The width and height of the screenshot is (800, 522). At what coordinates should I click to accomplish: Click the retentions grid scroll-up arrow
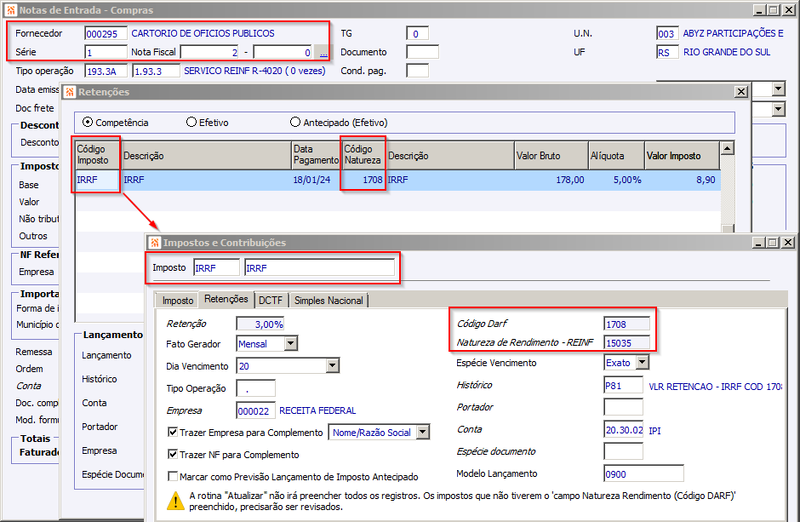[x=727, y=148]
